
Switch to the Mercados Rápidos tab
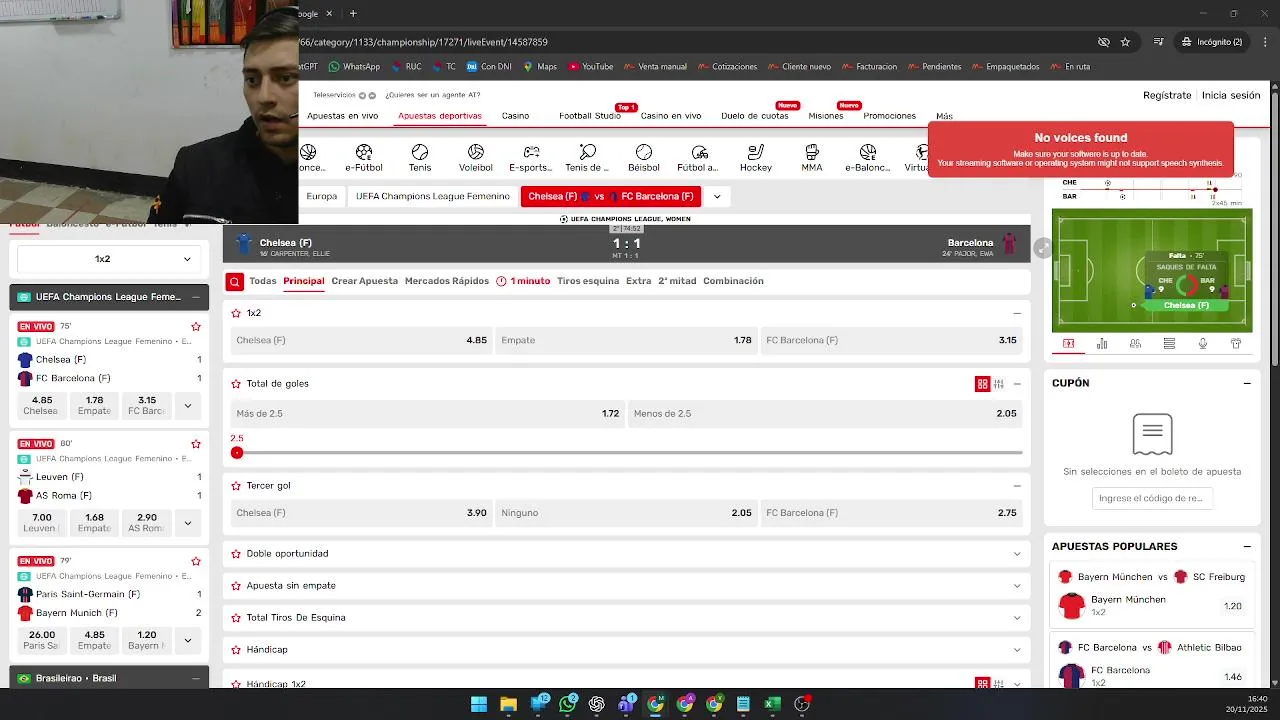pyautogui.click(x=447, y=281)
